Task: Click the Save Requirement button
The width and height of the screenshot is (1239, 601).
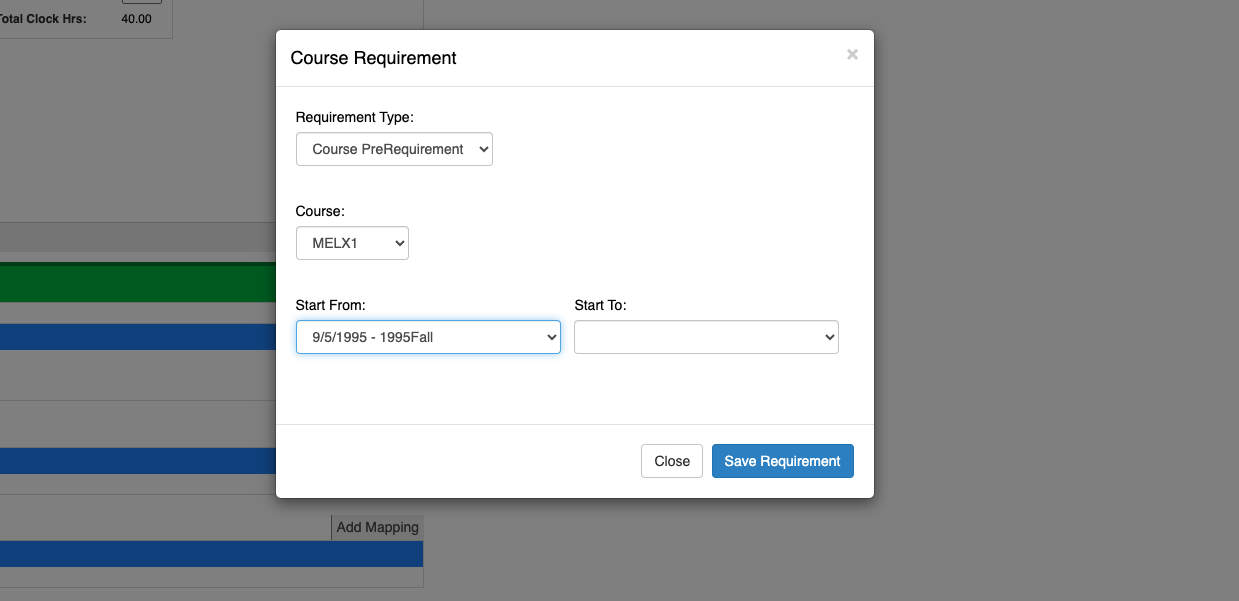Action: (x=782, y=461)
